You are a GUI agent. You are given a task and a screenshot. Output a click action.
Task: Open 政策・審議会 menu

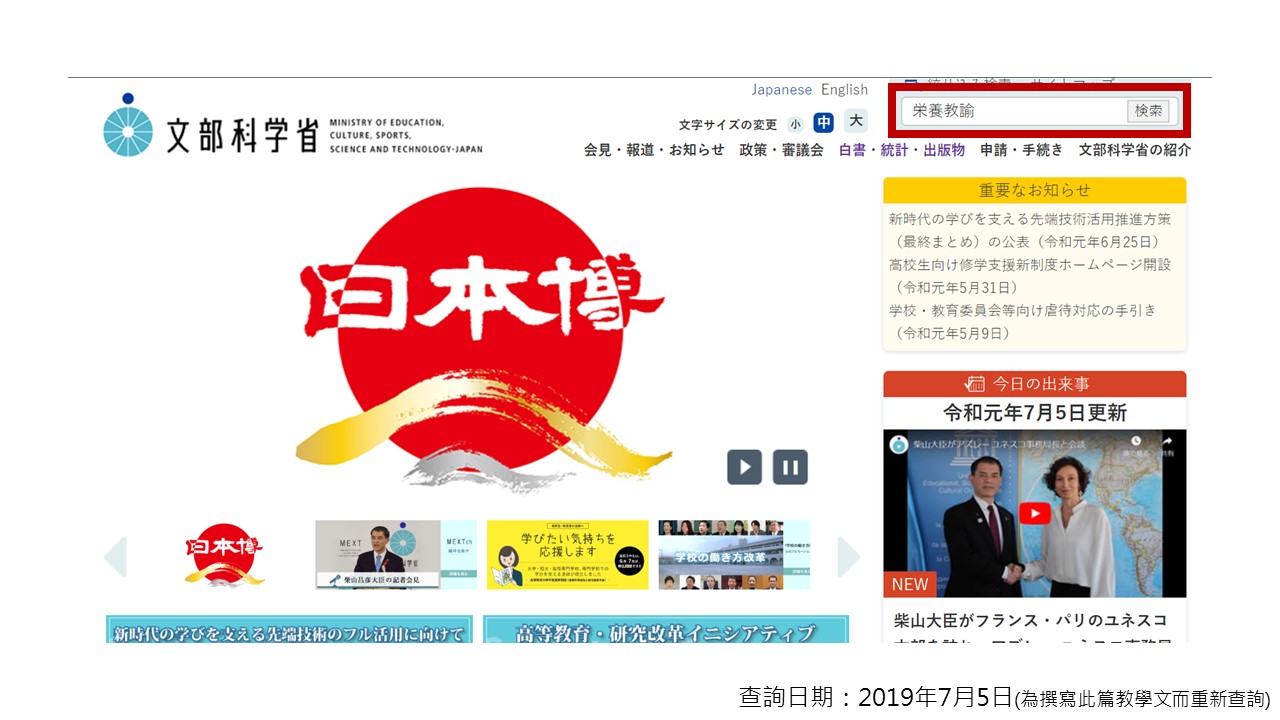coord(781,150)
